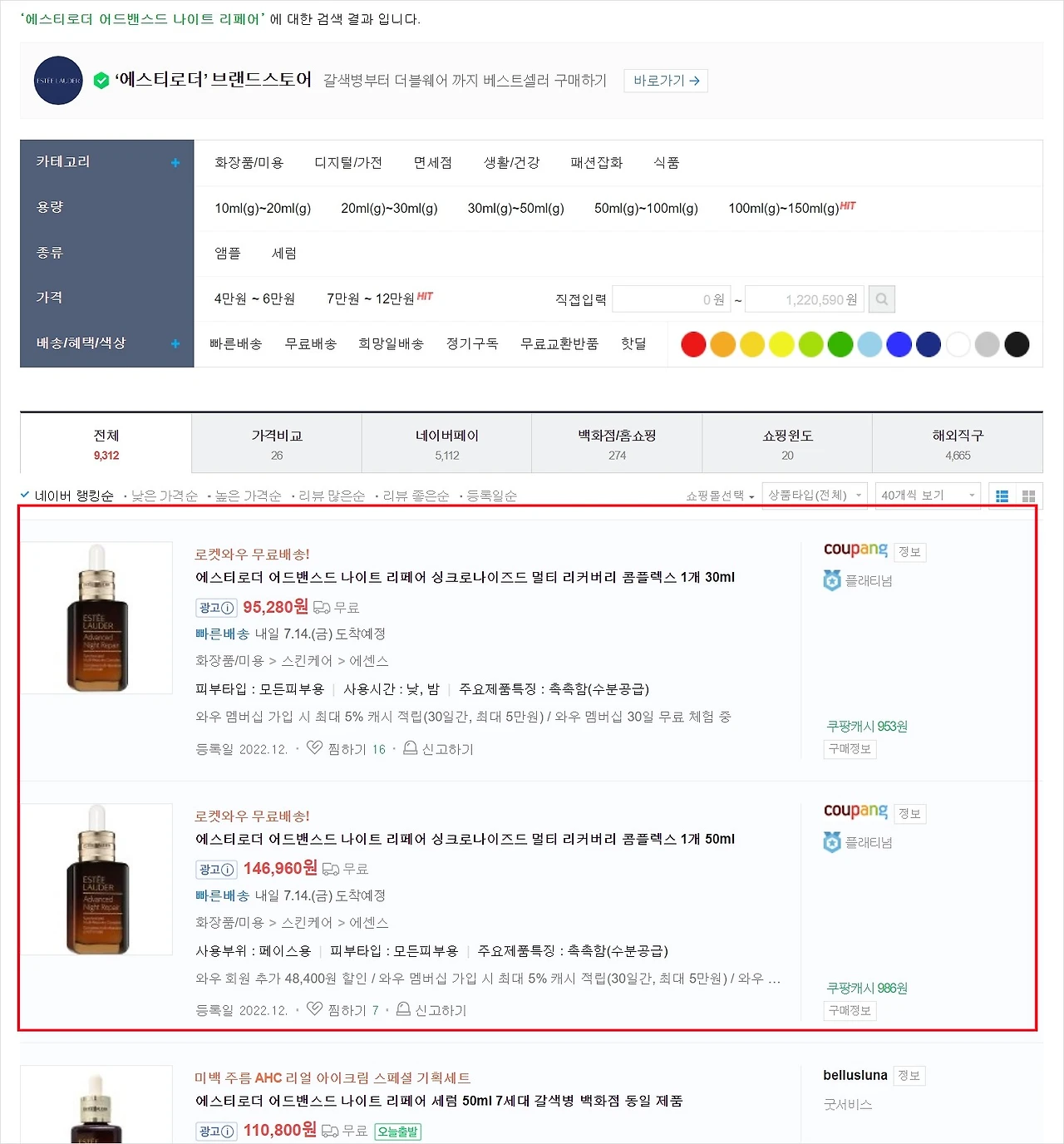This screenshot has height=1144, width=1064.
Task: Open the 30ml serum product thumbnail
Action: [97, 618]
